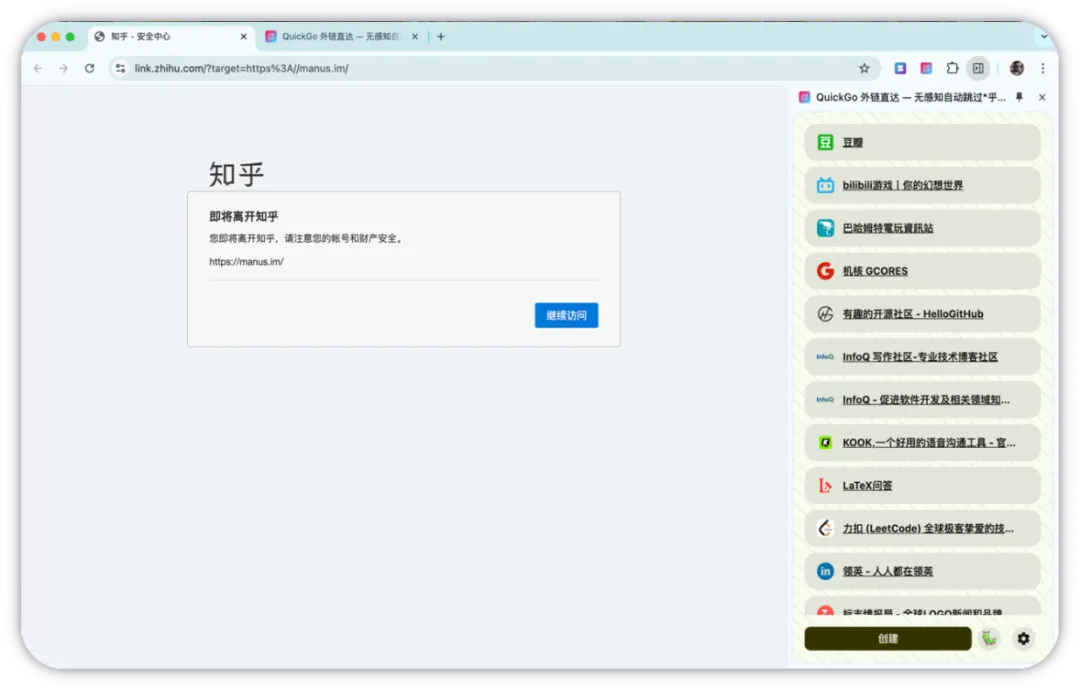Open the Extensions puzzle icon
The width and height of the screenshot is (1080, 690).
[952, 68]
